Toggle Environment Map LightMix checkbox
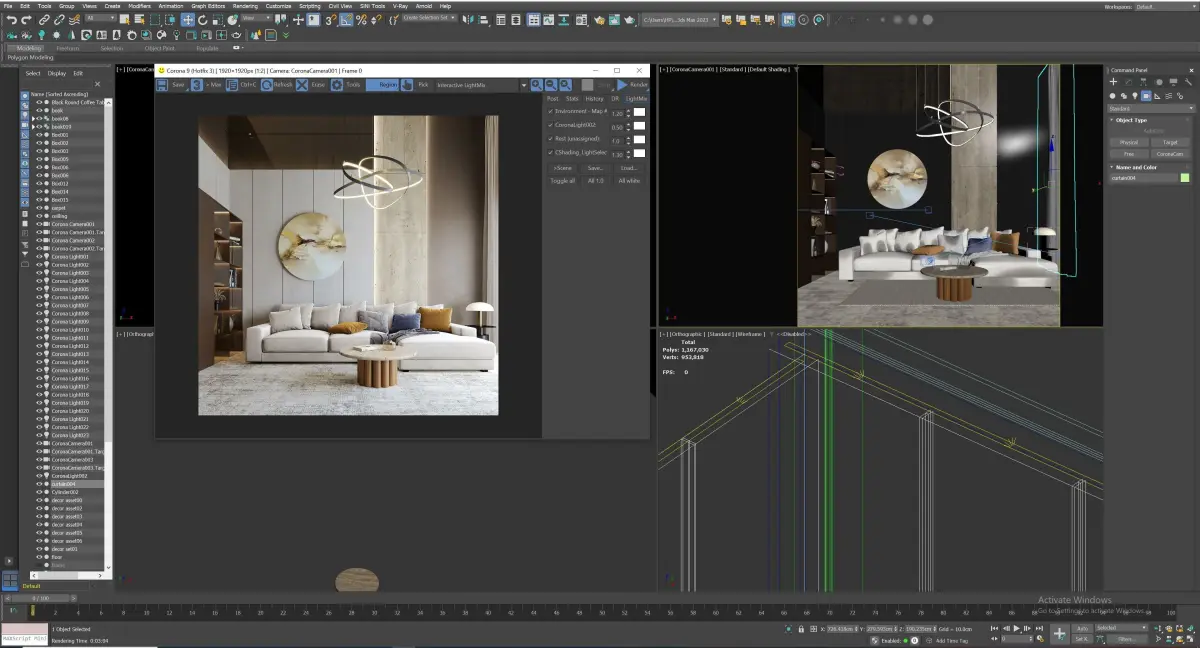 click(x=550, y=111)
